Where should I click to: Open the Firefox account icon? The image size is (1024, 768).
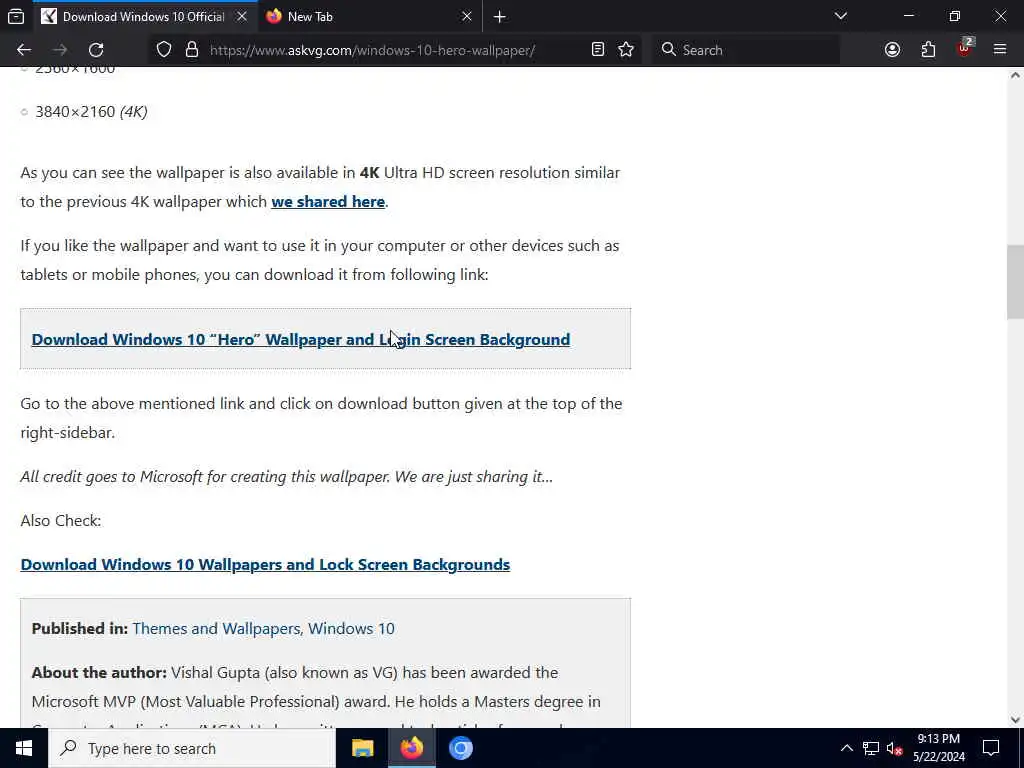892,50
